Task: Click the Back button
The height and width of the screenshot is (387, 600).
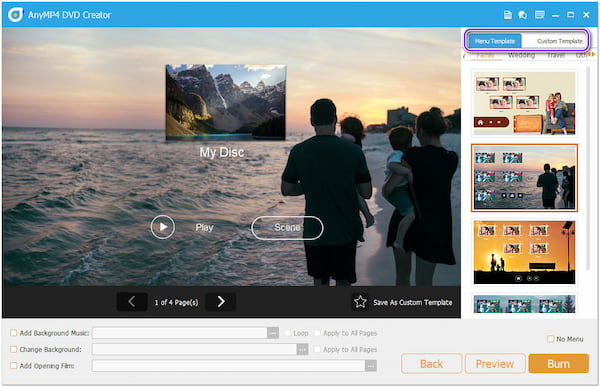Action: pos(431,364)
